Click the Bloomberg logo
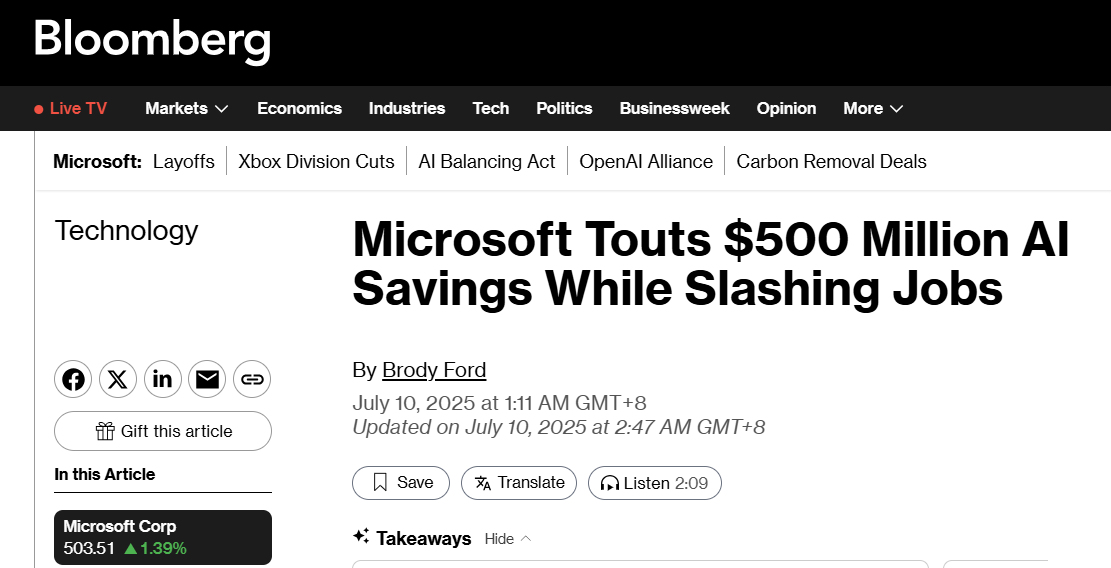Viewport: 1111px width, 568px height. (152, 41)
